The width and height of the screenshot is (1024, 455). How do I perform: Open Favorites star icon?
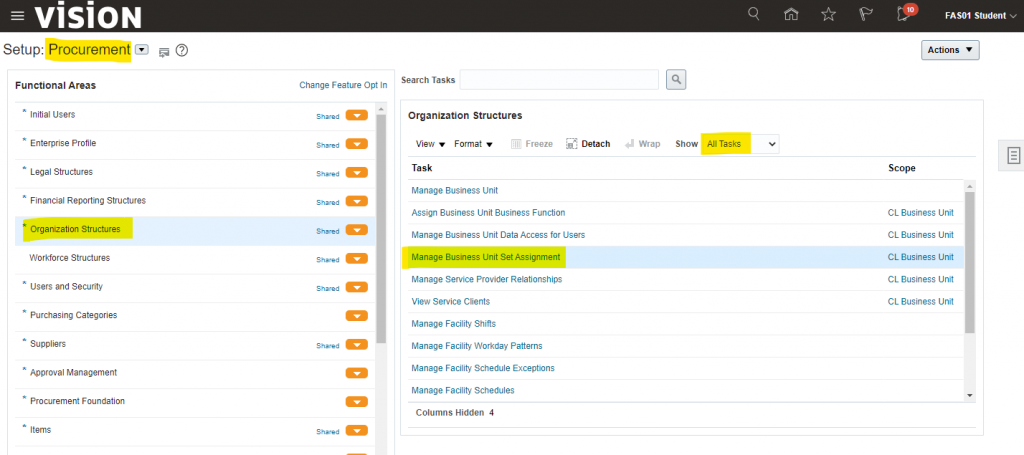[x=828, y=14]
